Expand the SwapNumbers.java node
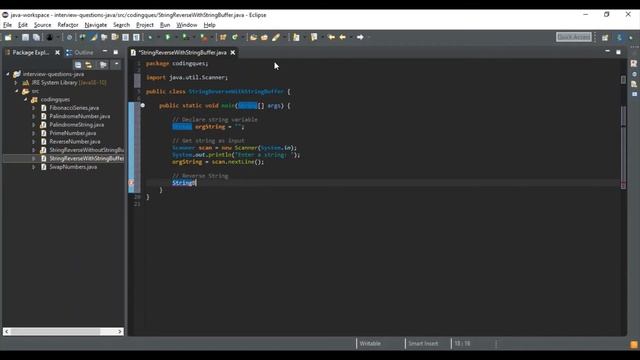 click(34, 167)
